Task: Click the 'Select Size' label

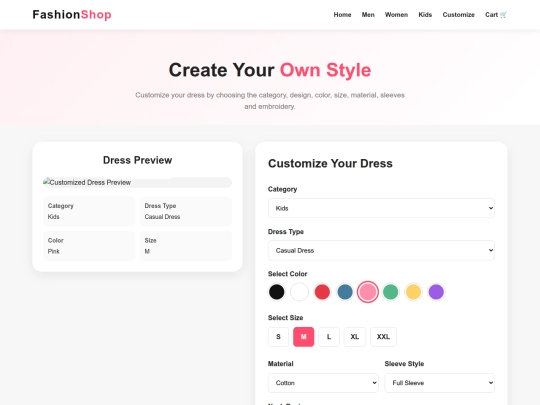Action: point(285,318)
